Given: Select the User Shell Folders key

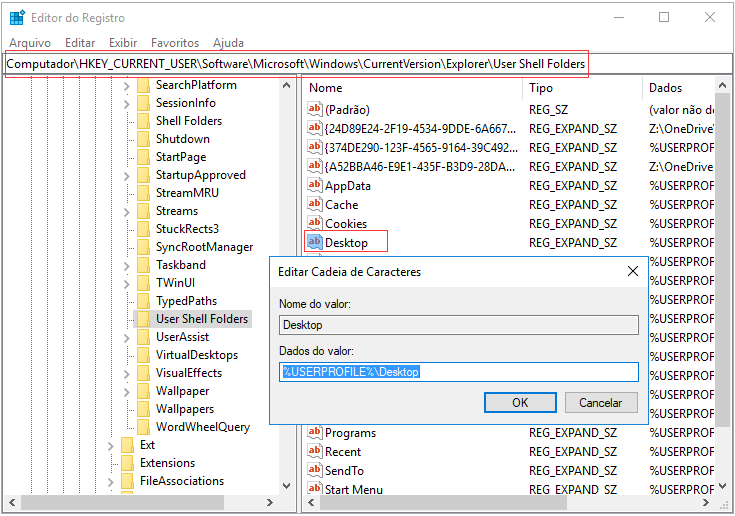Looking at the screenshot, I should click(202, 319).
